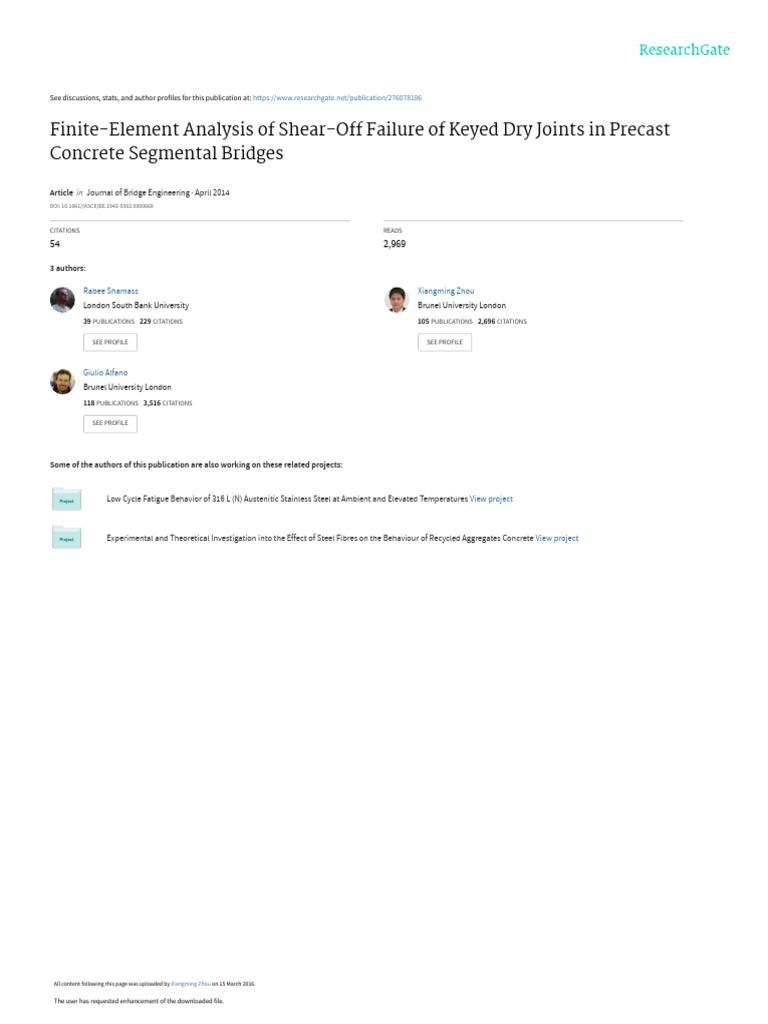Open Giulio Alfano author name link
This screenshot has height=1024, width=768.
click(x=105, y=372)
